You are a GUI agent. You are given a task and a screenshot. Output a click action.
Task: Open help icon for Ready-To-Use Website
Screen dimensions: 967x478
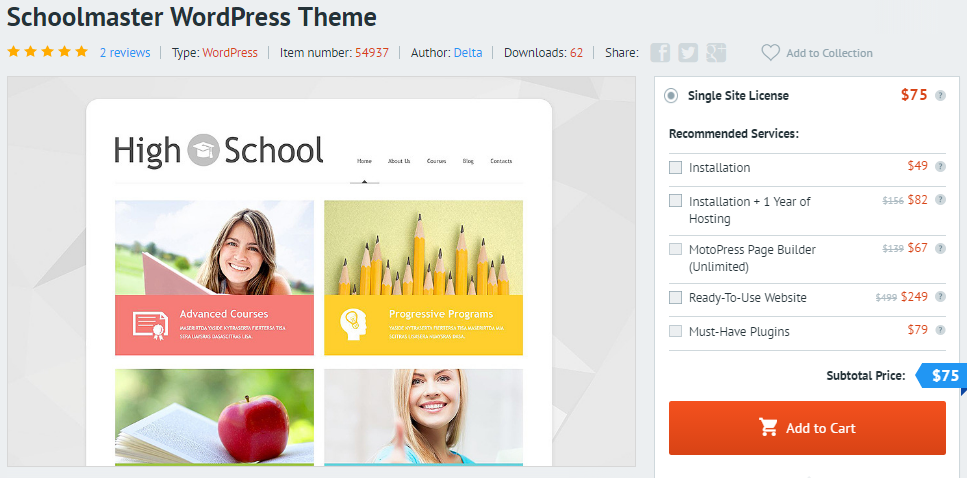coord(940,297)
